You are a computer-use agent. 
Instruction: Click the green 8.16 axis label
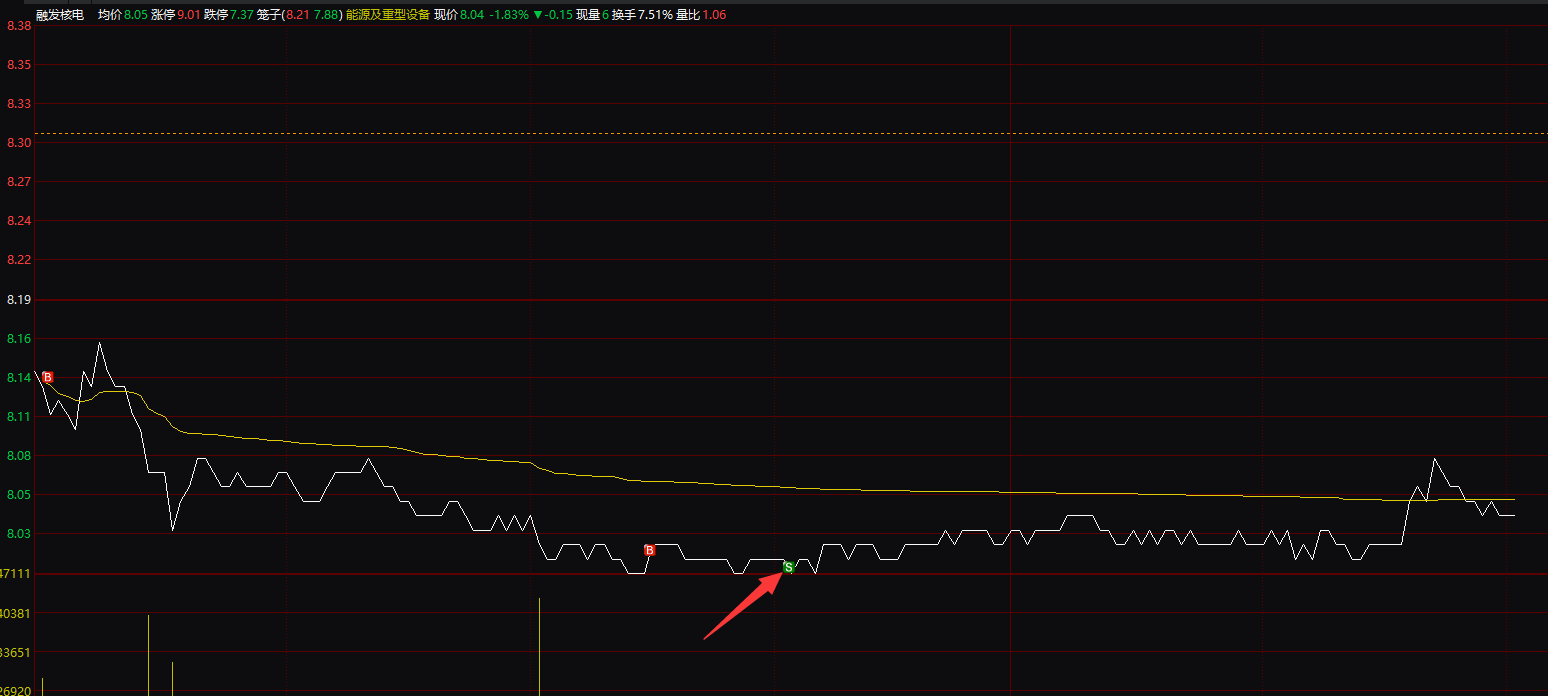pyautogui.click(x=19, y=338)
